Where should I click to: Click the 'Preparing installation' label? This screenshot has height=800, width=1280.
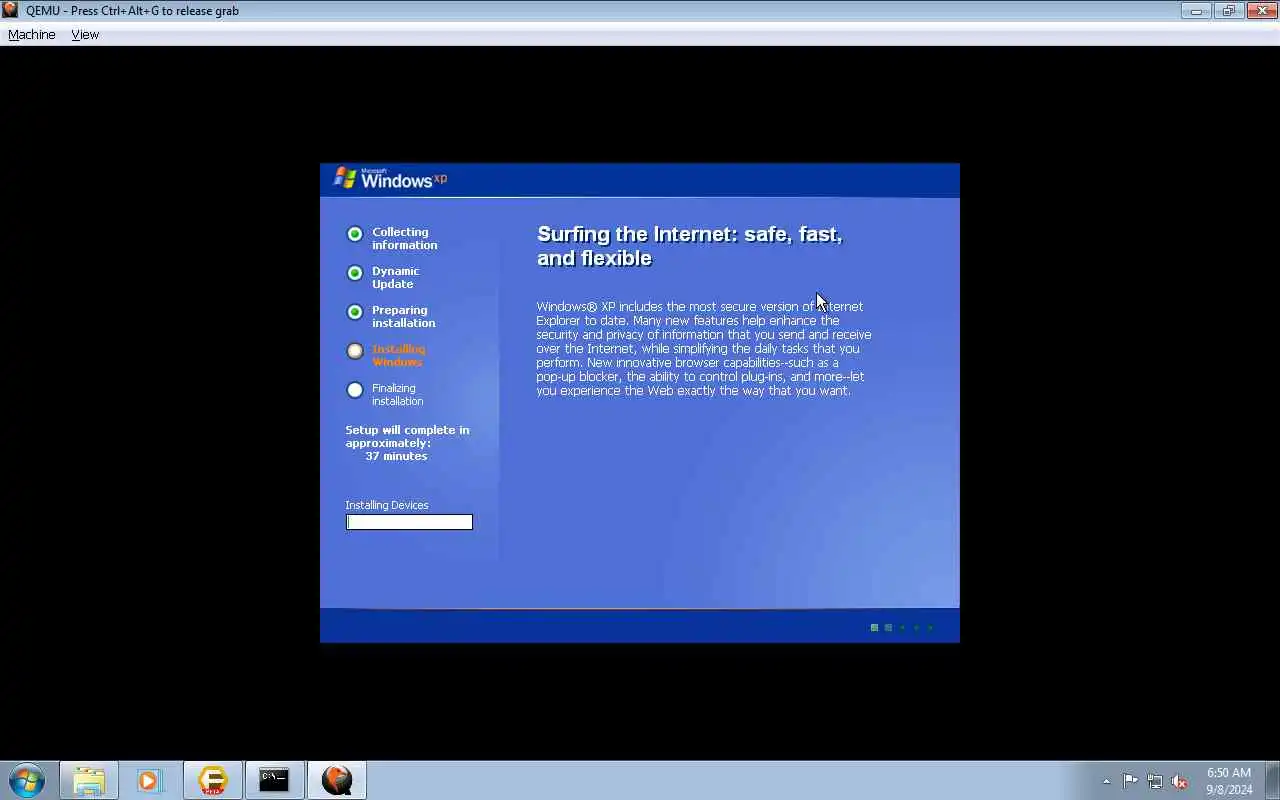404,316
